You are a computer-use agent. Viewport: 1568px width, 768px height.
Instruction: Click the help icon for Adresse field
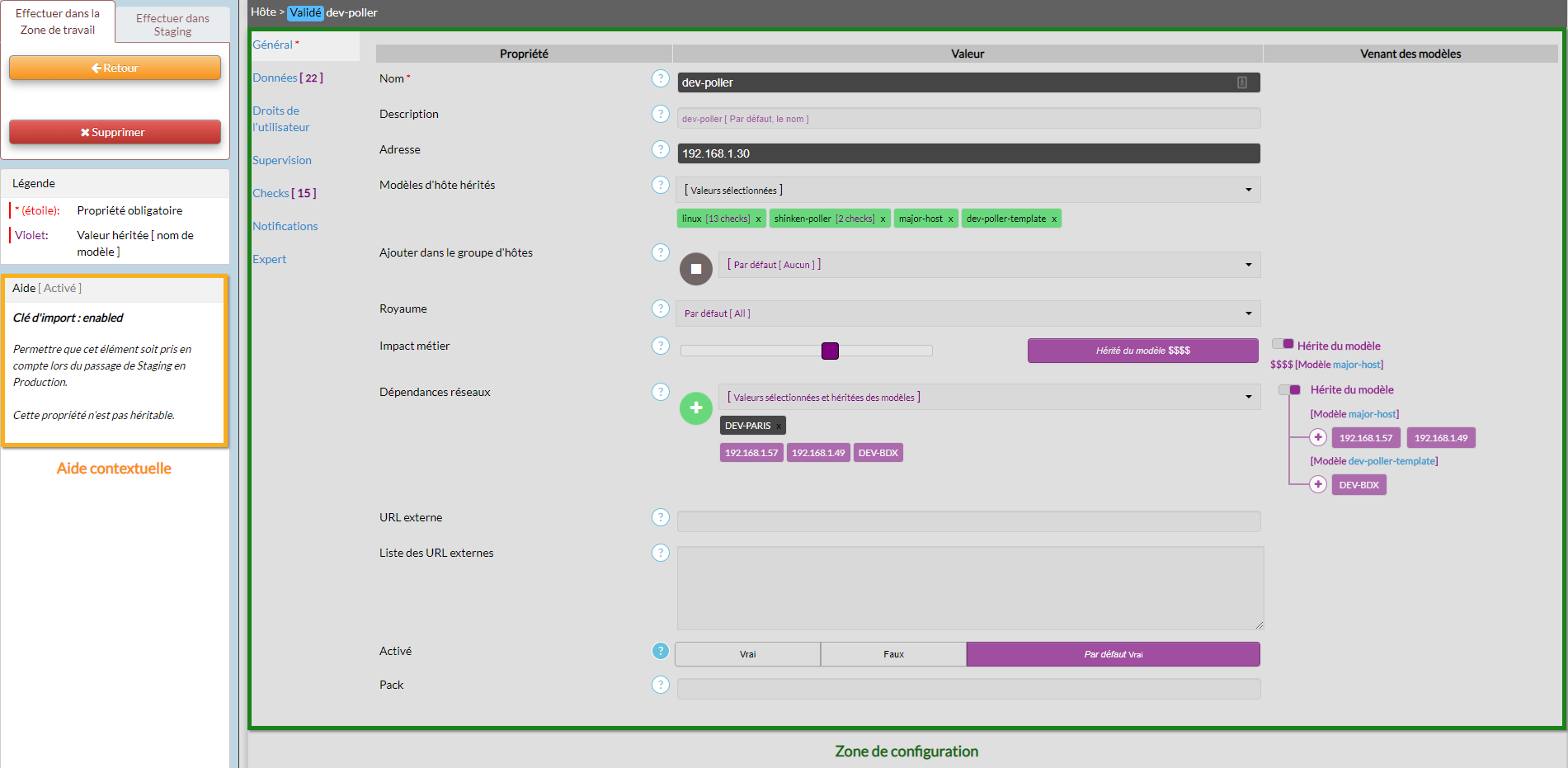point(660,149)
